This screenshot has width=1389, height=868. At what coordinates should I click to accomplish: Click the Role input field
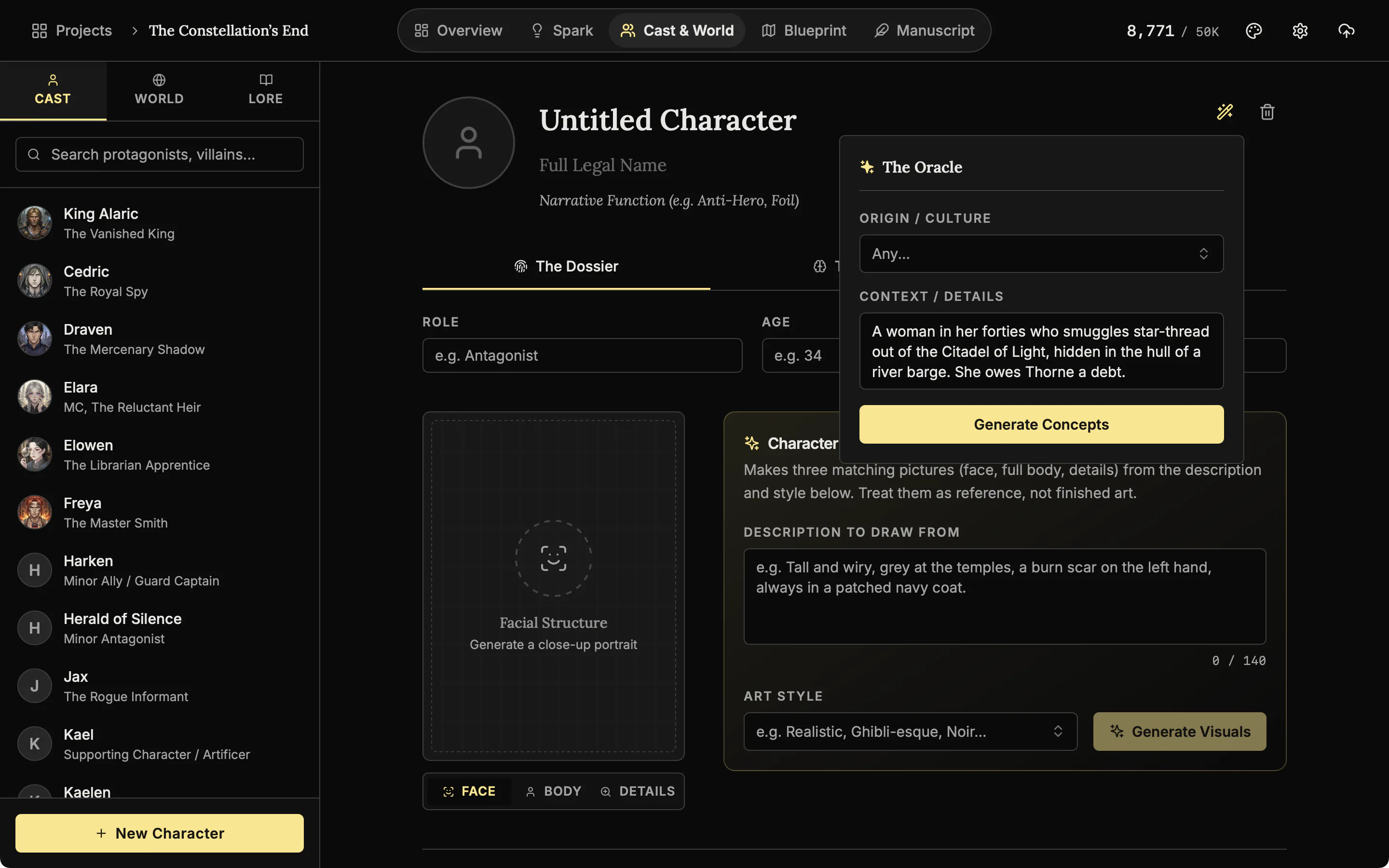(582, 355)
